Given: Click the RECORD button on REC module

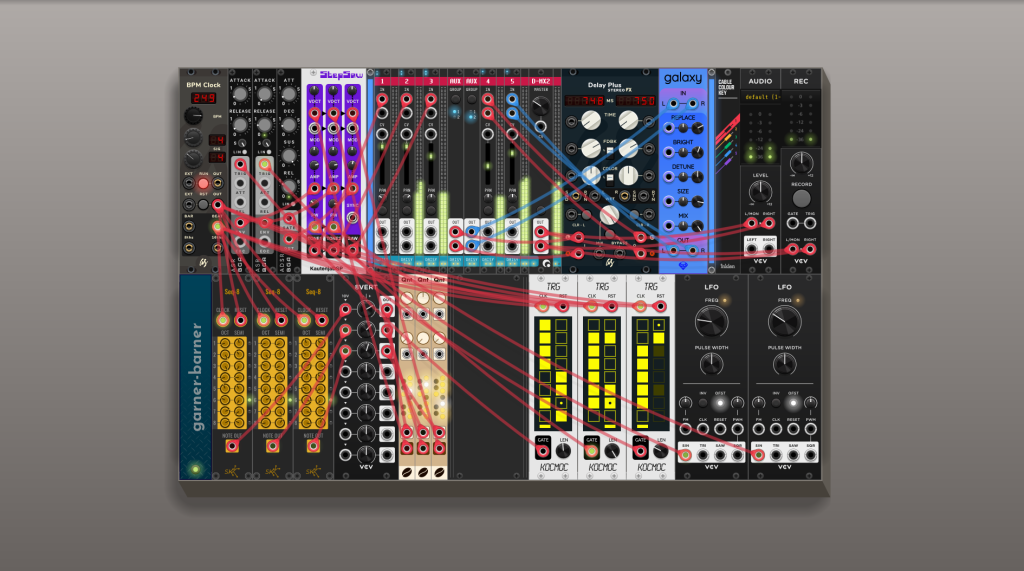Looking at the screenshot, I should pos(801,199).
